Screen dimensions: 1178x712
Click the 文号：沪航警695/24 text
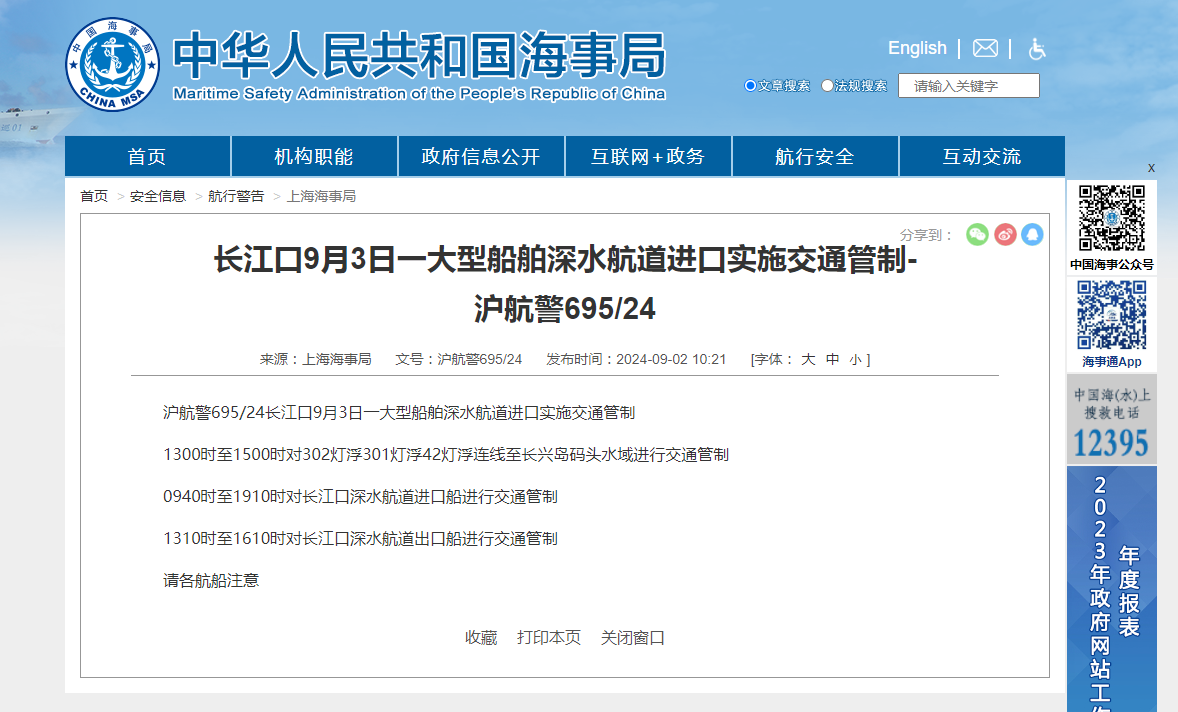coord(458,360)
